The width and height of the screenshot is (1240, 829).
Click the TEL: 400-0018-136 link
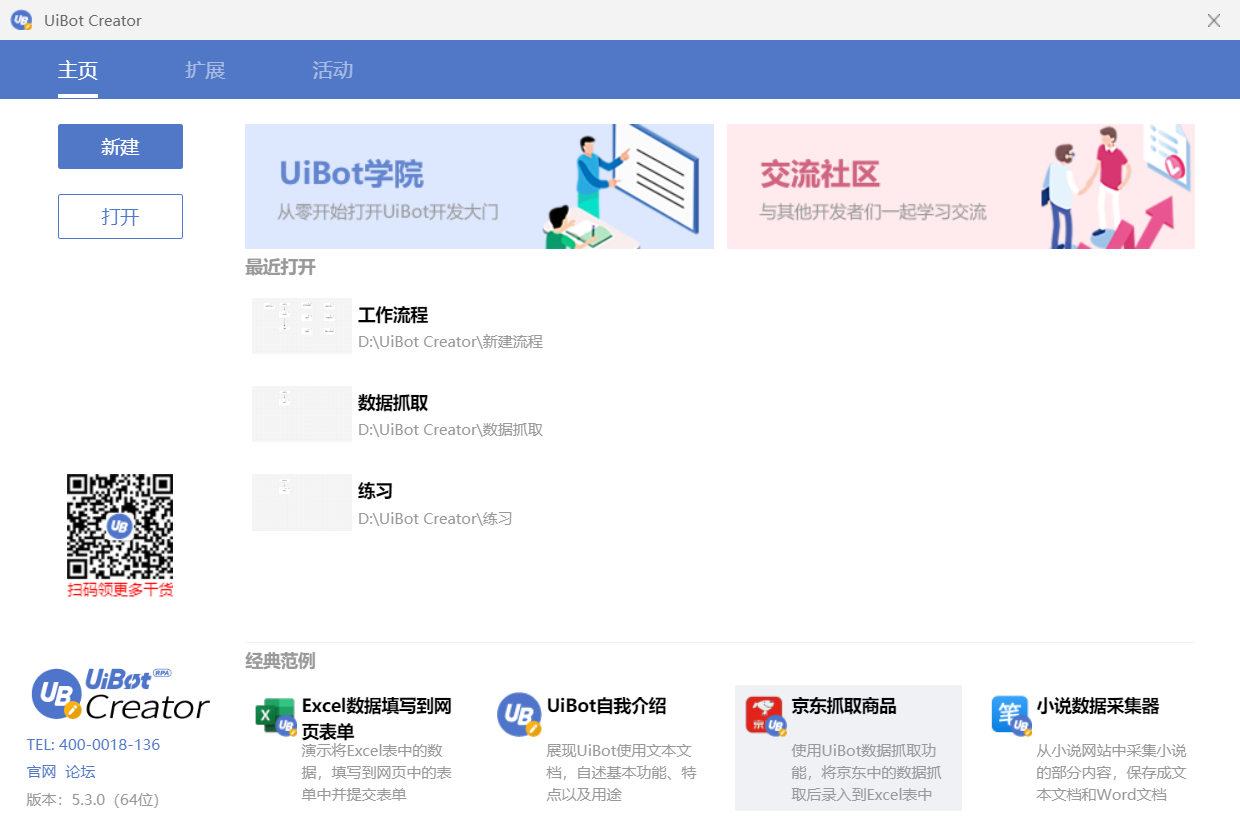[x=93, y=745]
